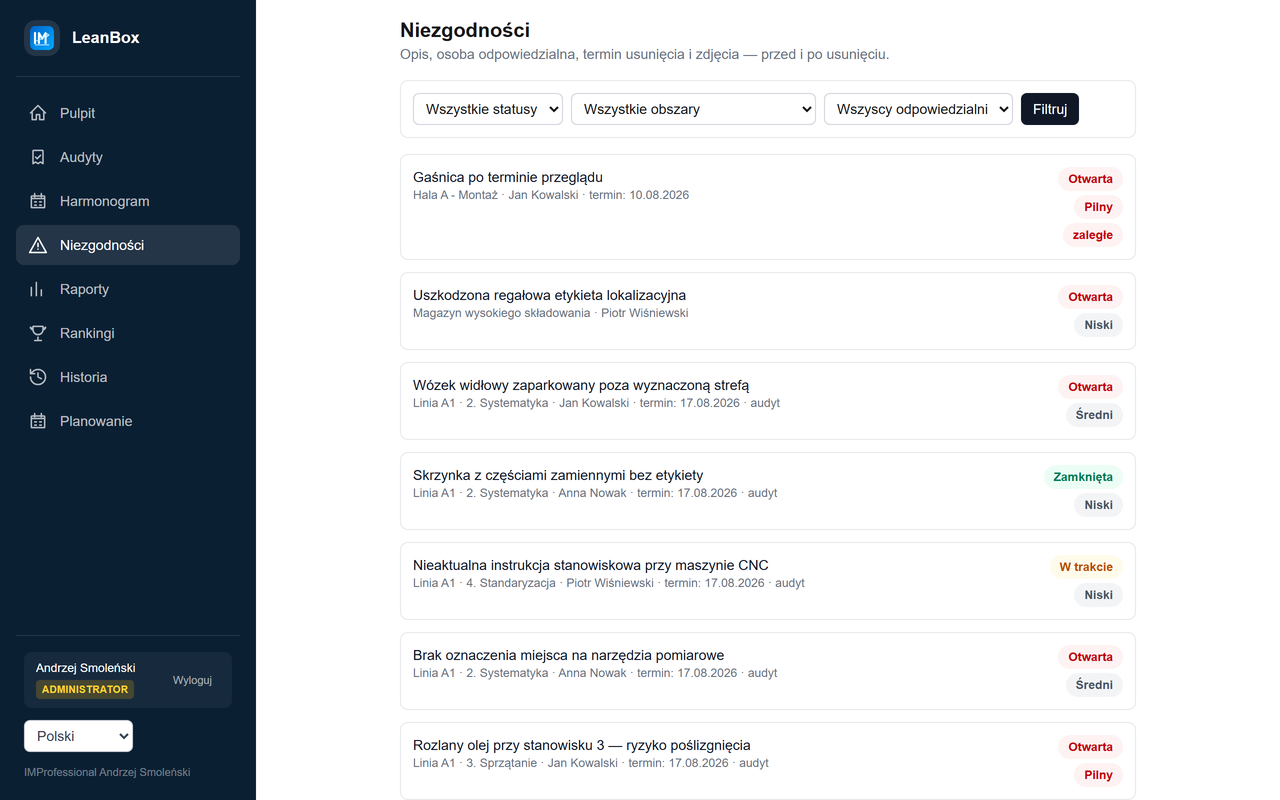Click Magazyn wysokiego składowania details line
The image size is (1280, 800).
[x=551, y=313]
